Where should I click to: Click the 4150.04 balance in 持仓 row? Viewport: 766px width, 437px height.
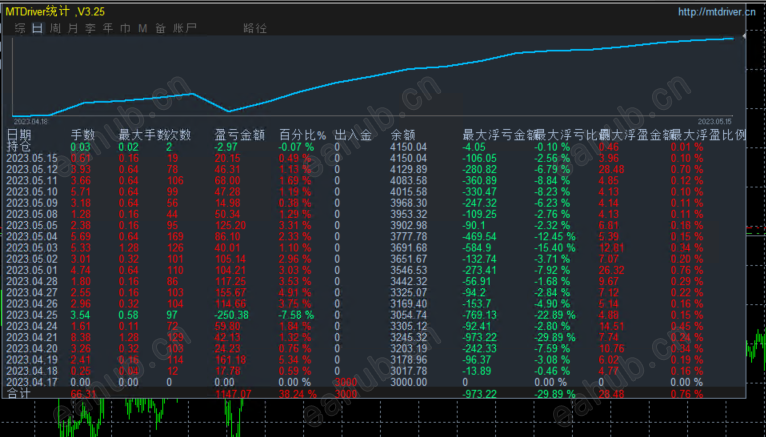point(408,146)
